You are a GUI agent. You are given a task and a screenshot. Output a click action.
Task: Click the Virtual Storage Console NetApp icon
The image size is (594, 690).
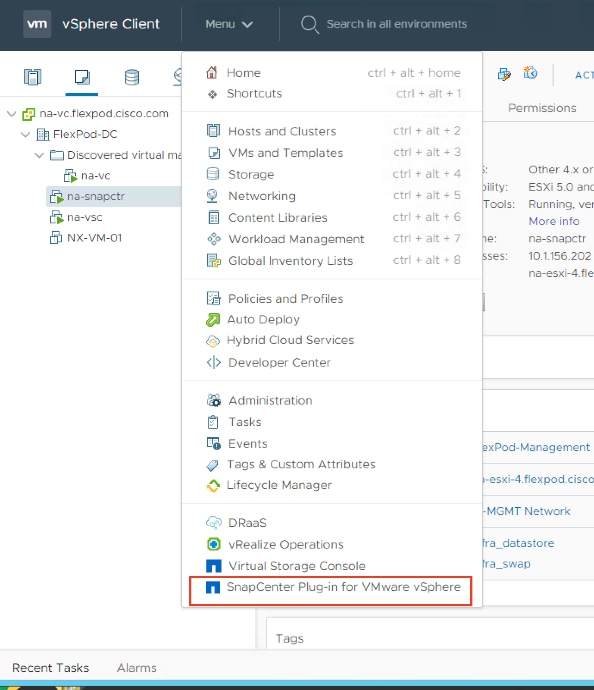coord(213,566)
